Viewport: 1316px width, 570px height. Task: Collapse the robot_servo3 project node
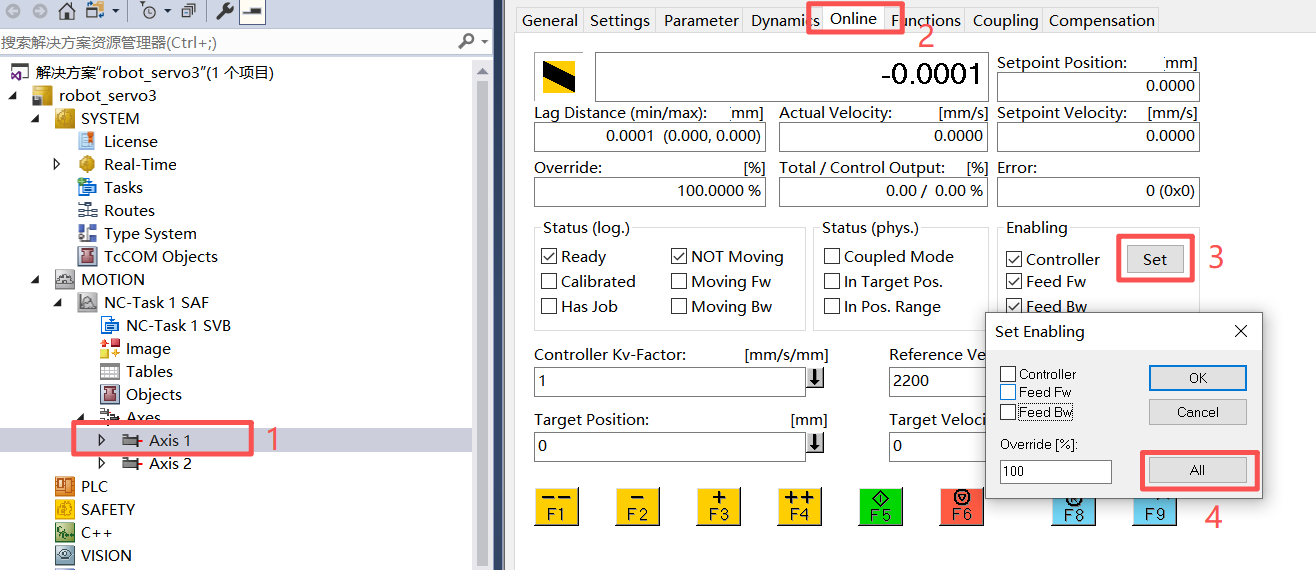point(13,96)
